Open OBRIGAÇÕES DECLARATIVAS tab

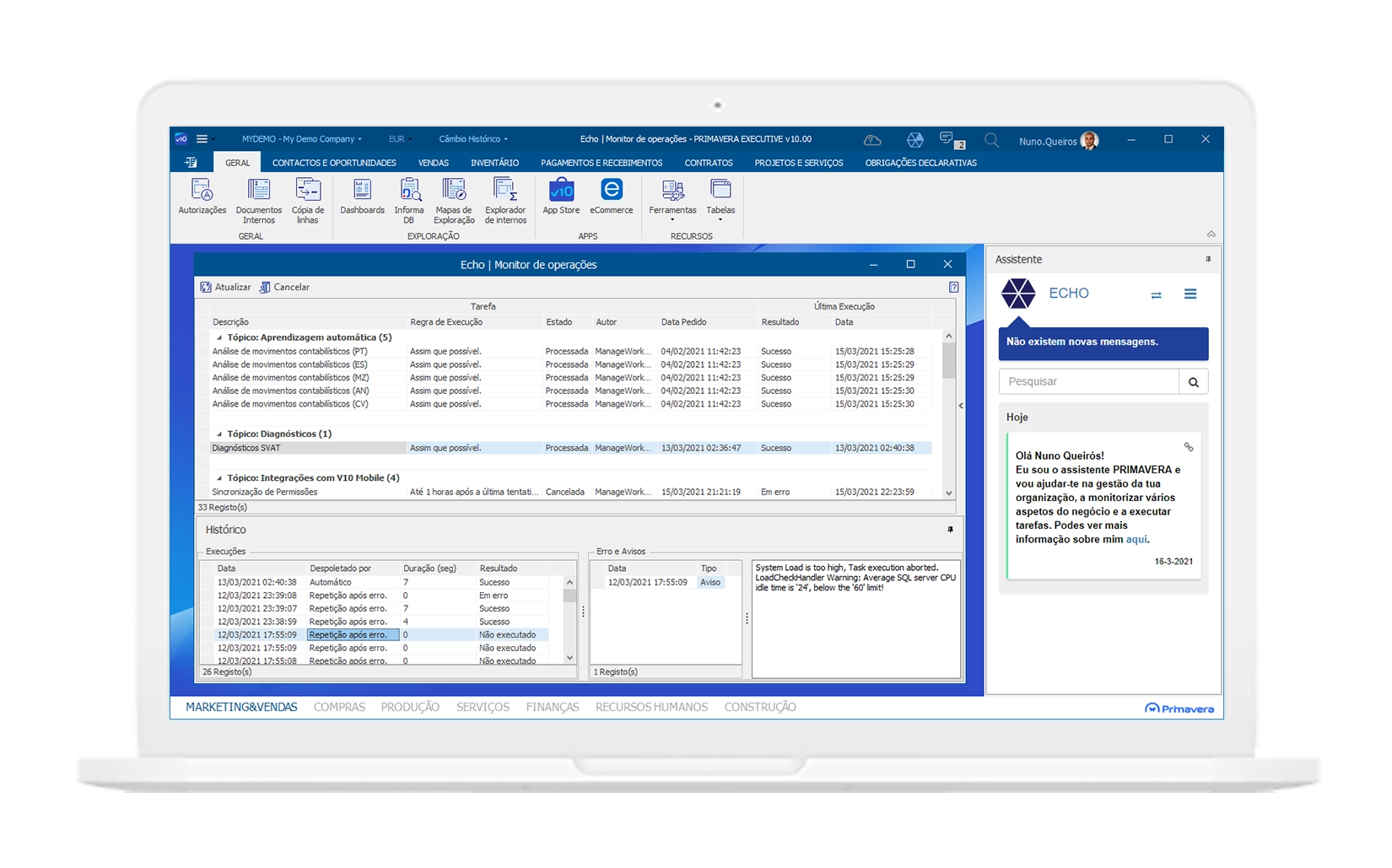(x=920, y=163)
